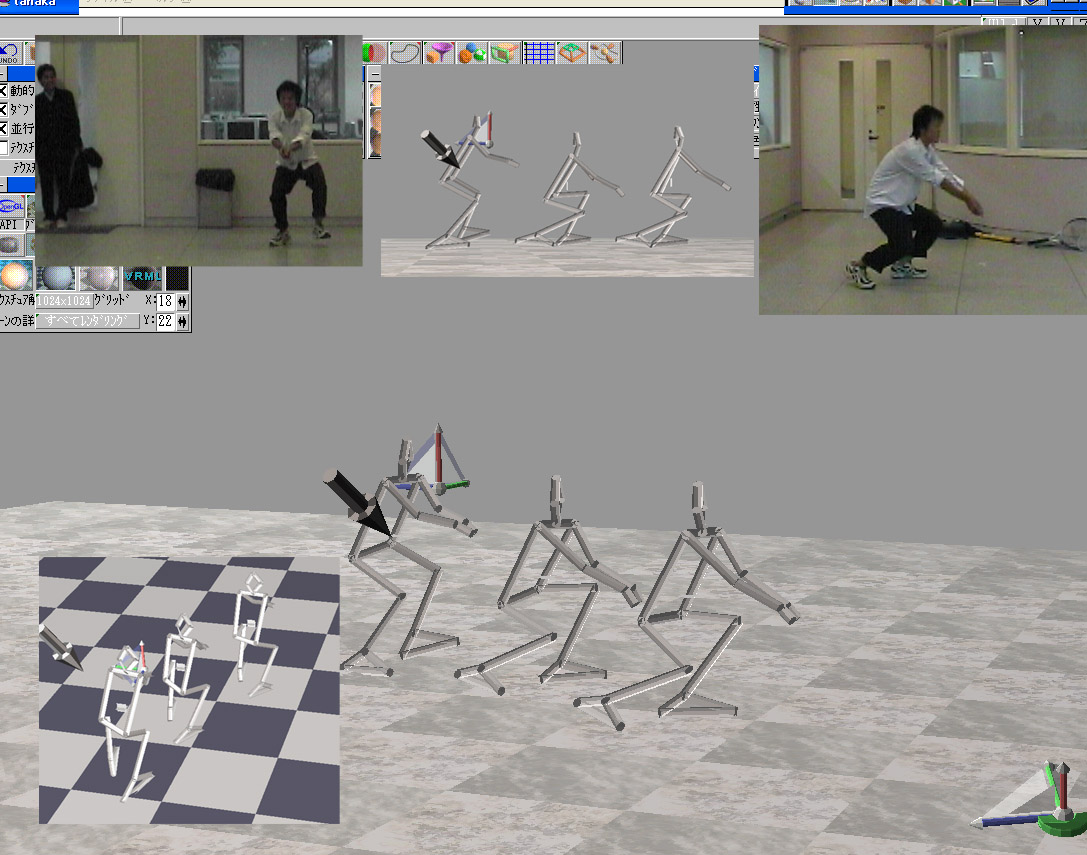Image resolution: width=1087 pixels, height=855 pixels.
Task: Uncheck the 並行 checkbox
Action: [x=3, y=128]
